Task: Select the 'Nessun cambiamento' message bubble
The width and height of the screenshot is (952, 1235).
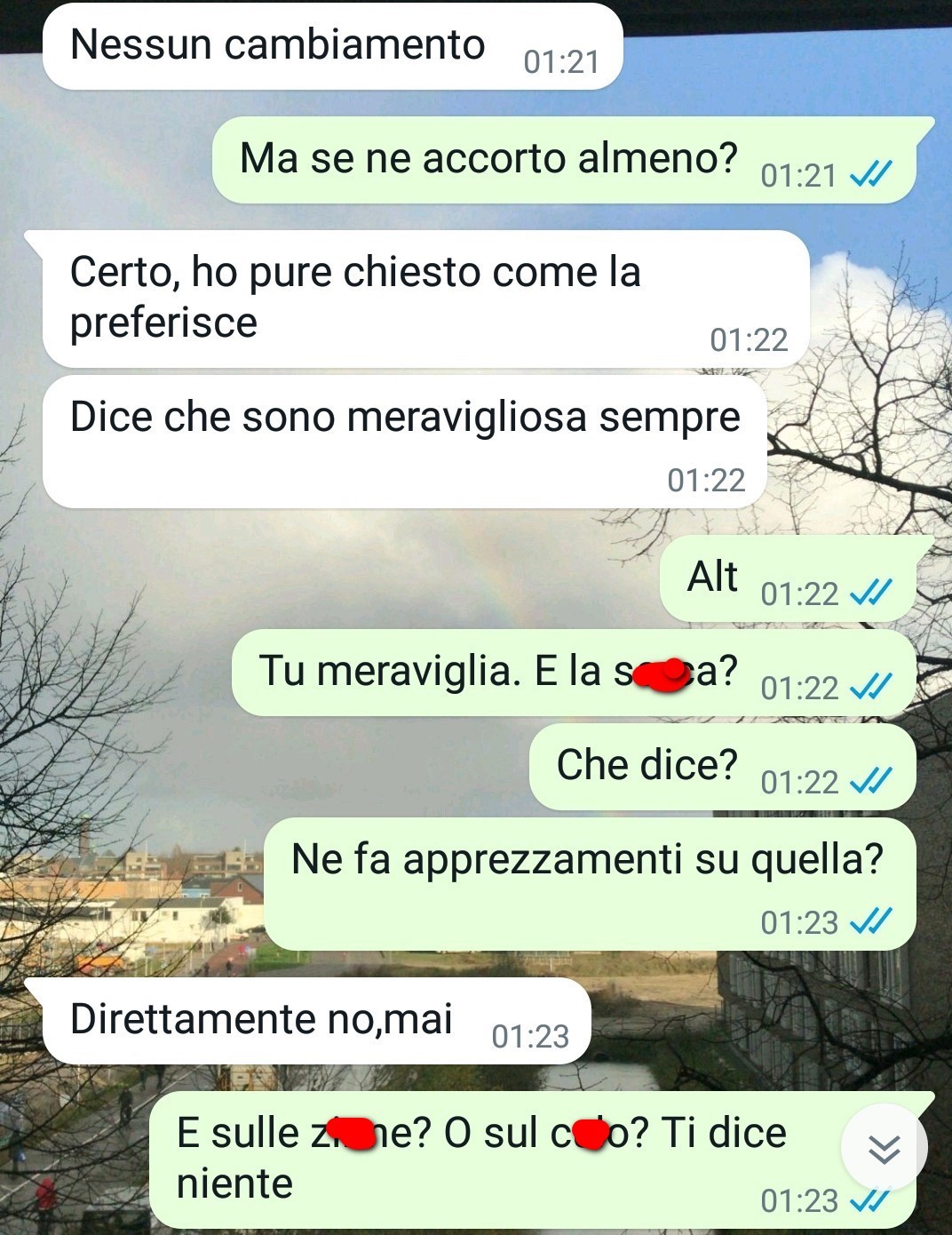Action: tap(333, 45)
